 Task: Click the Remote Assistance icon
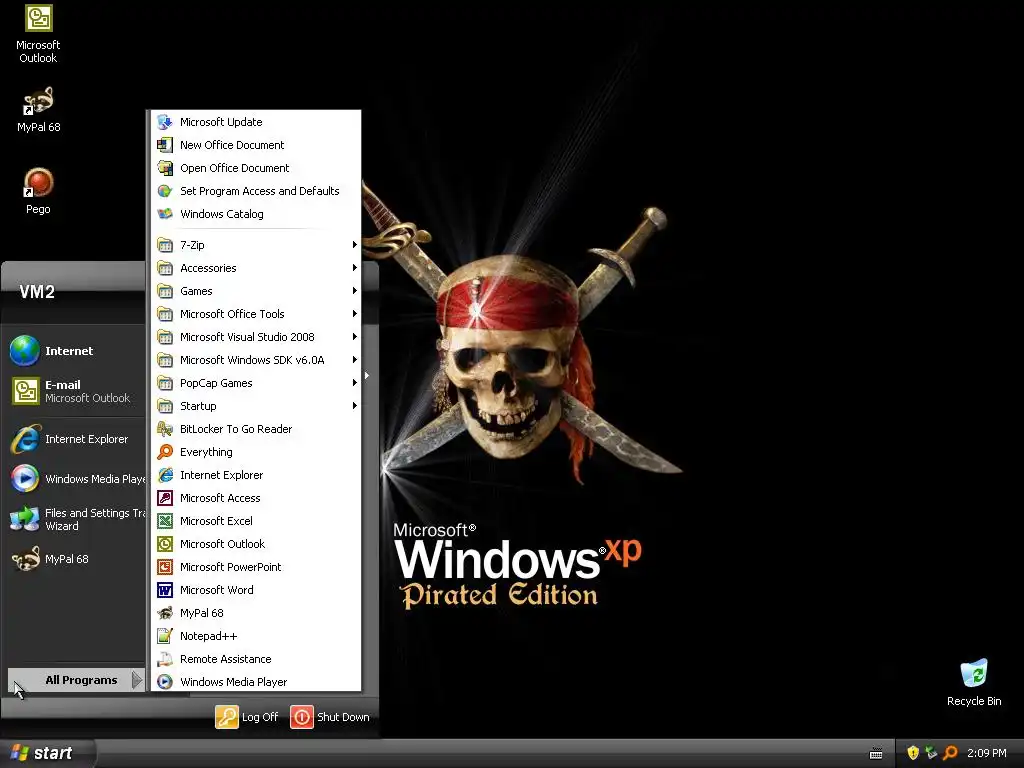pyautogui.click(x=165, y=659)
